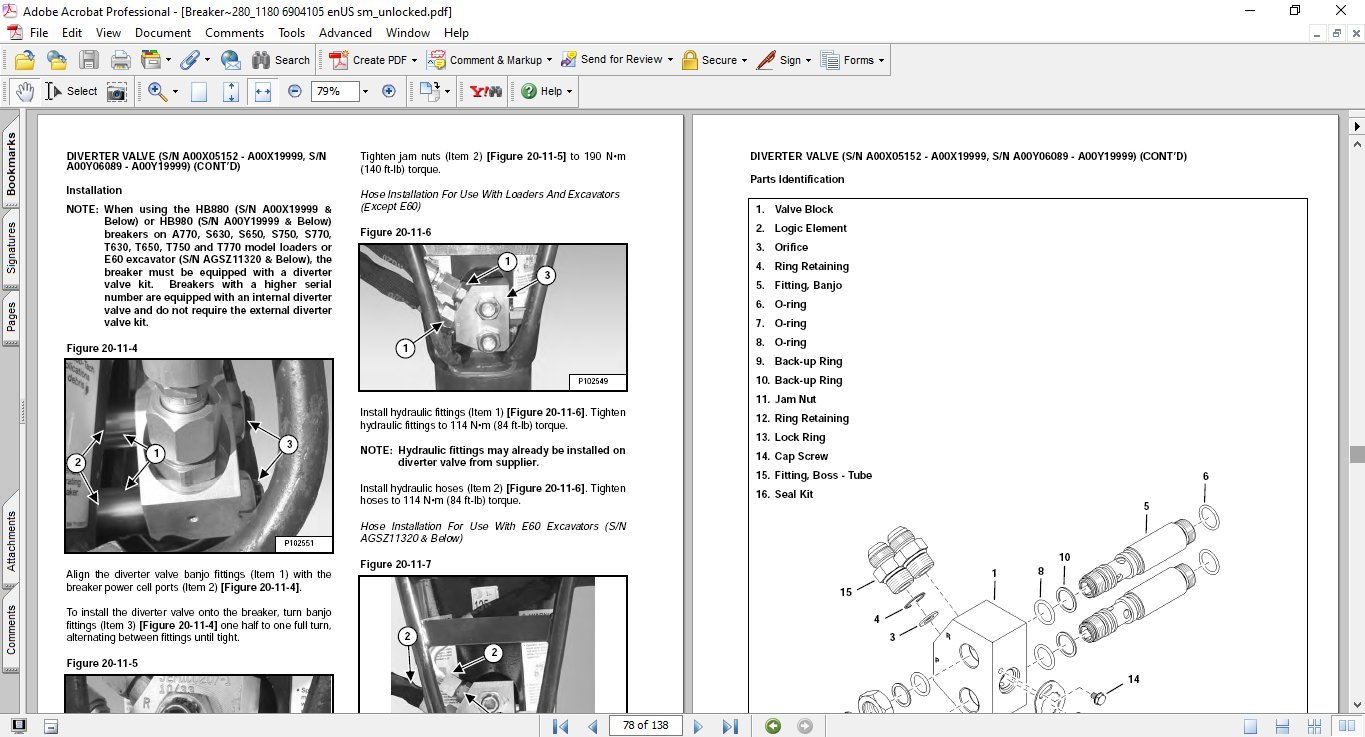The height and width of the screenshot is (737, 1365).
Task: Switch to single page layout
Action: pos(1250,726)
